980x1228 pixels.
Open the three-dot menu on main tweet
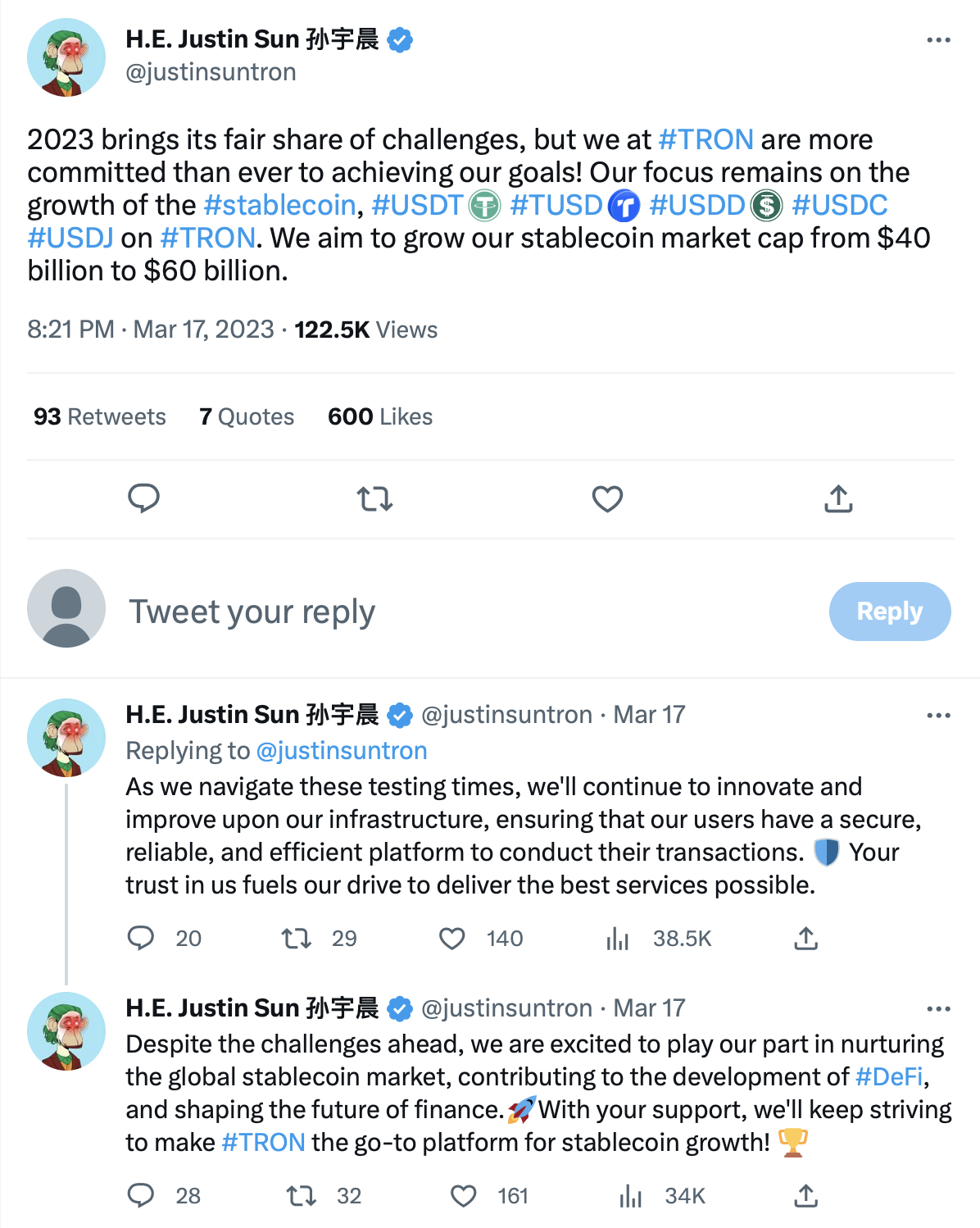point(938,40)
